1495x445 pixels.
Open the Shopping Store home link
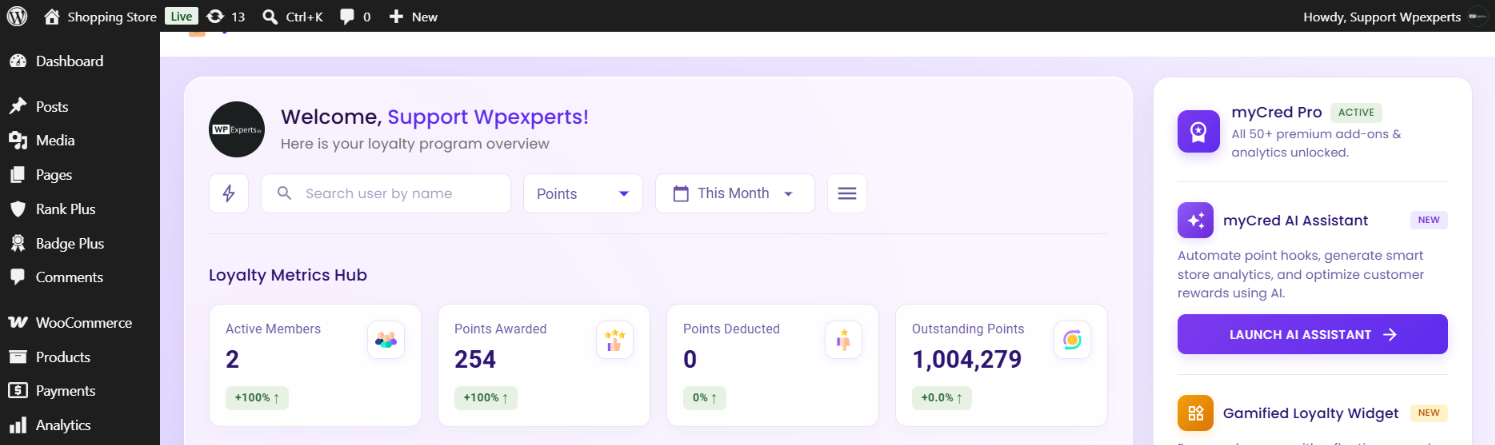[100, 16]
